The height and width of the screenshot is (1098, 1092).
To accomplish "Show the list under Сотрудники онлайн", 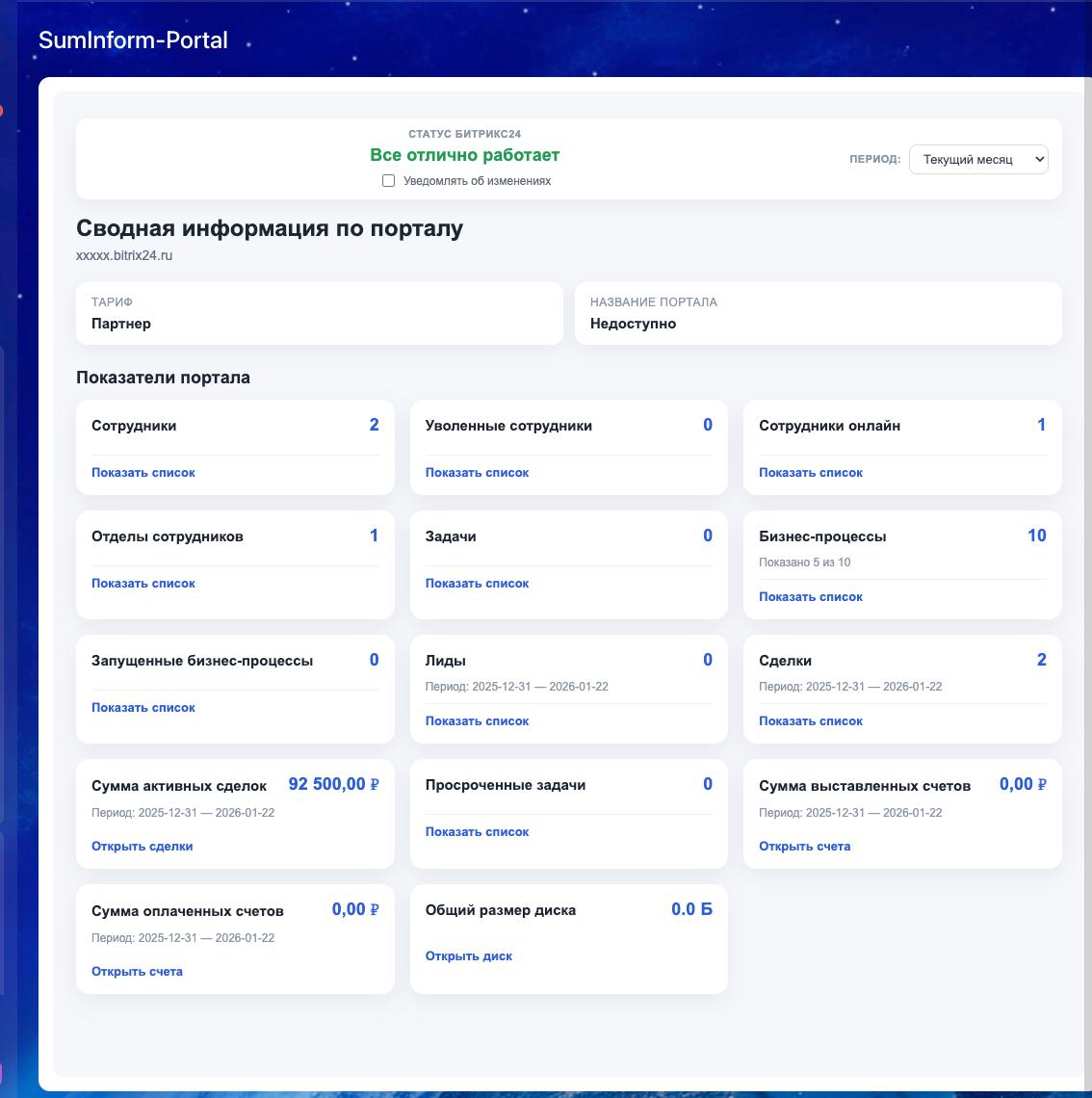I will tap(811, 473).
